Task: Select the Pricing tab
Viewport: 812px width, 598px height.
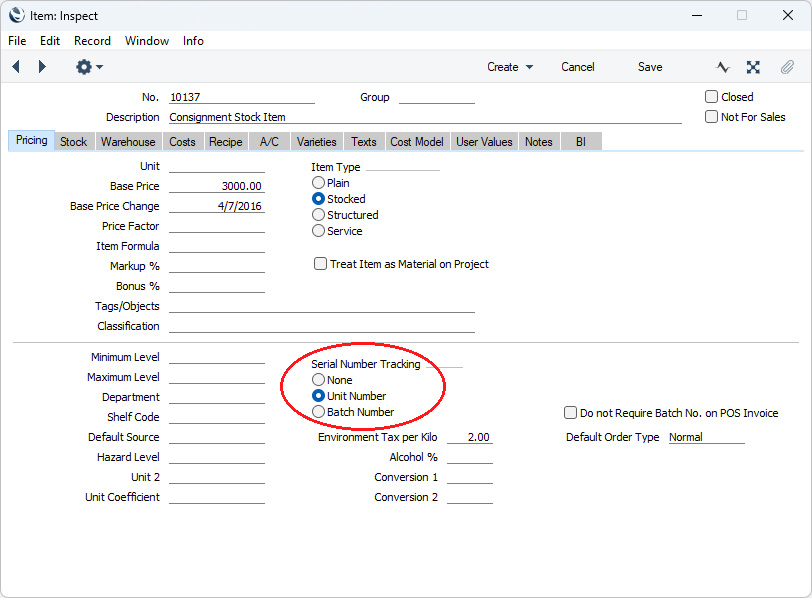Action: pos(32,140)
